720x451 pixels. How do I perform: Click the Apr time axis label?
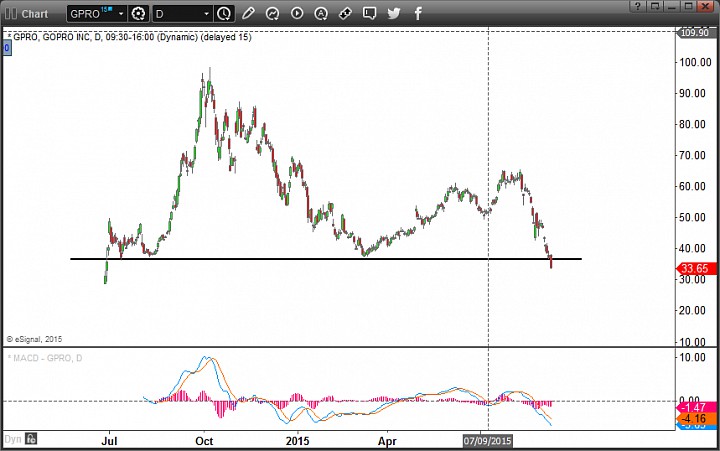point(387,441)
